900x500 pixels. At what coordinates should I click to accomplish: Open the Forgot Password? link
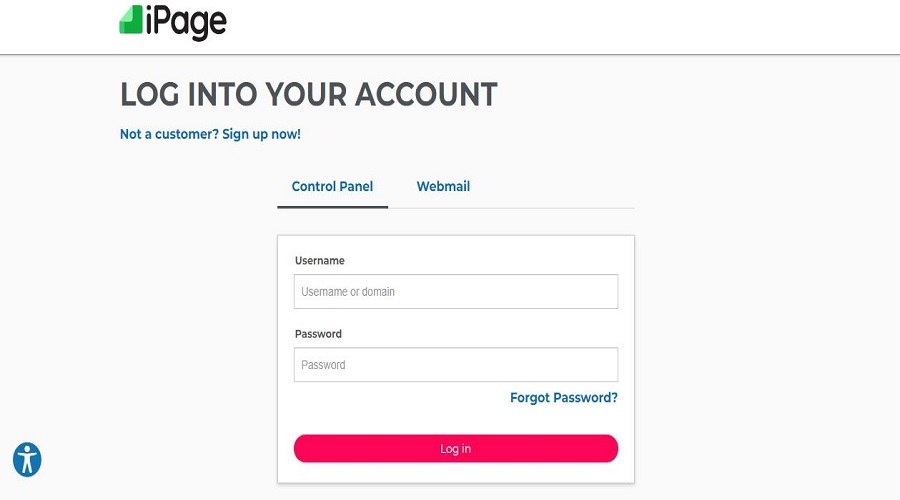point(564,398)
